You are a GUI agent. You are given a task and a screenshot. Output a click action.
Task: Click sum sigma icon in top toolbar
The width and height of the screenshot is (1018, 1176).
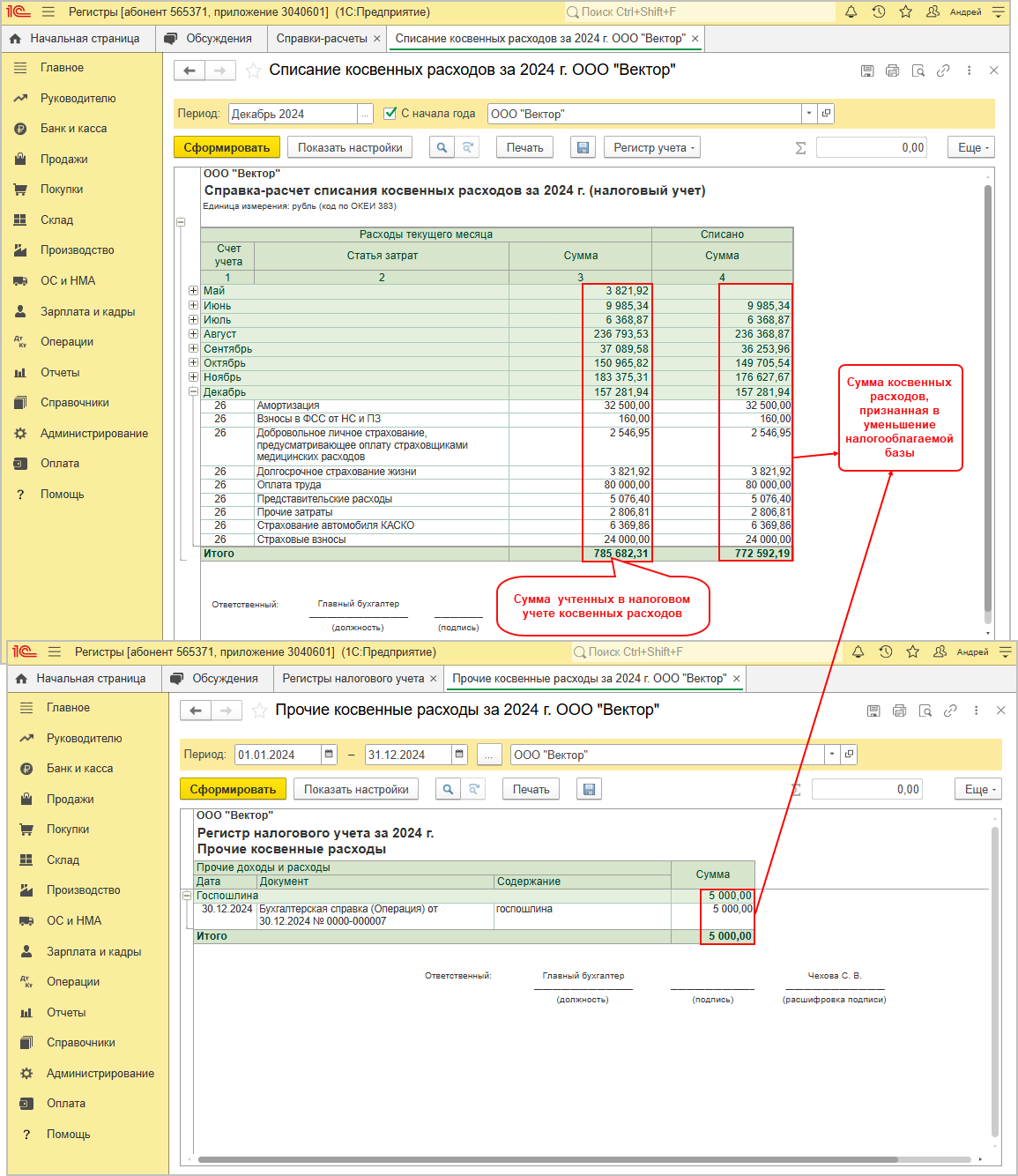coord(800,148)
